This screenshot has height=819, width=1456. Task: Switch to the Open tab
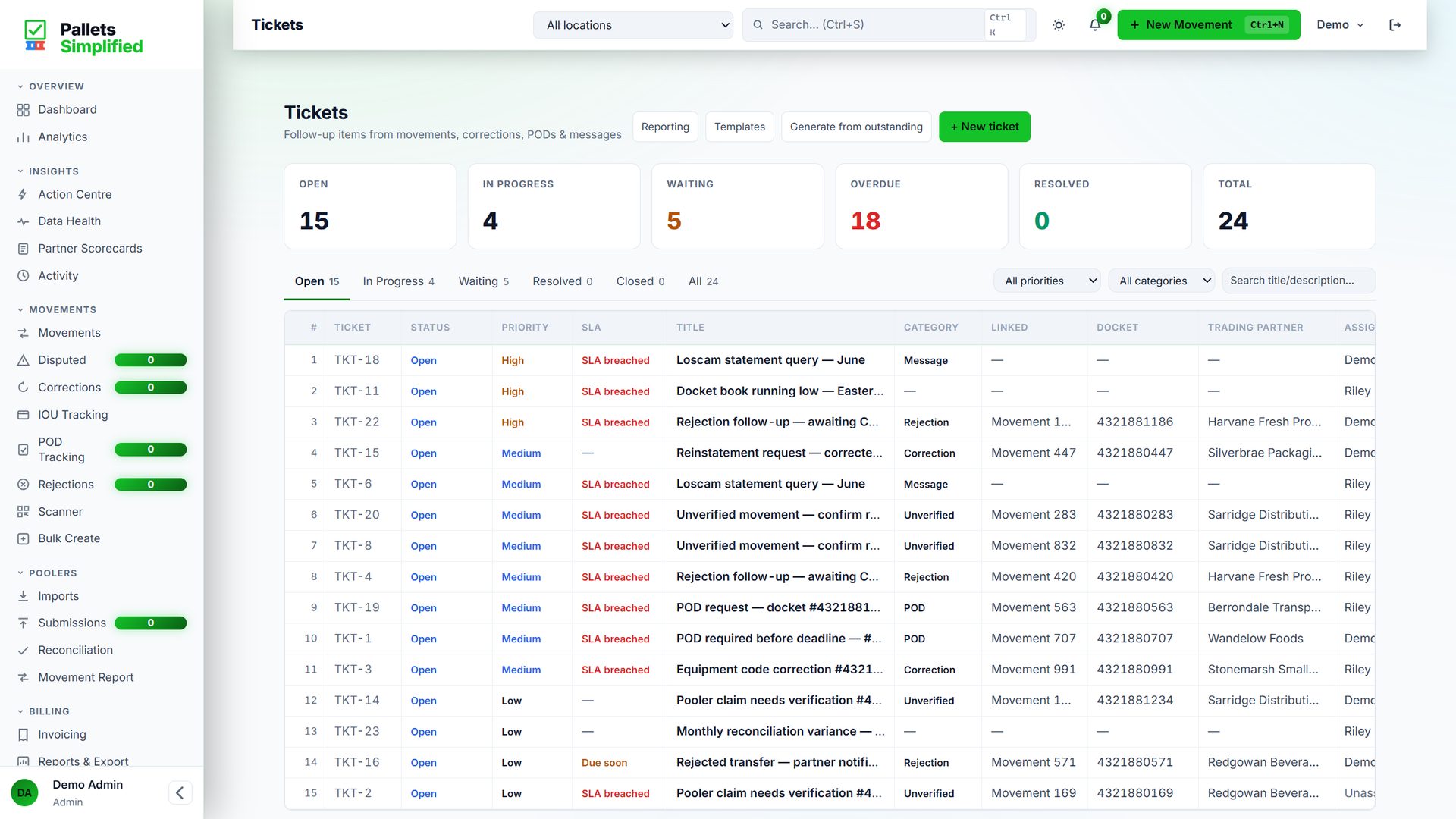point(317,281)
